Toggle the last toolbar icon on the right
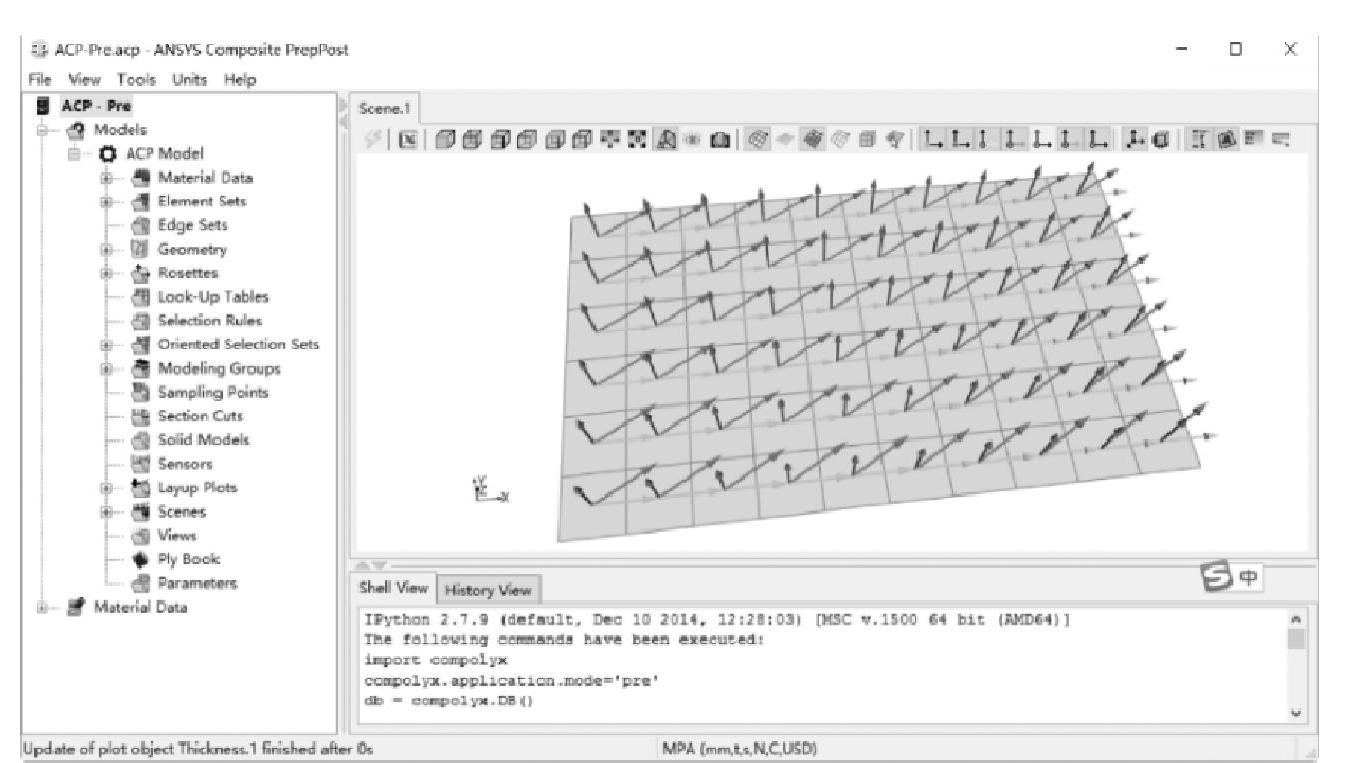The image size is (1353, 763). coord(1283,141)
